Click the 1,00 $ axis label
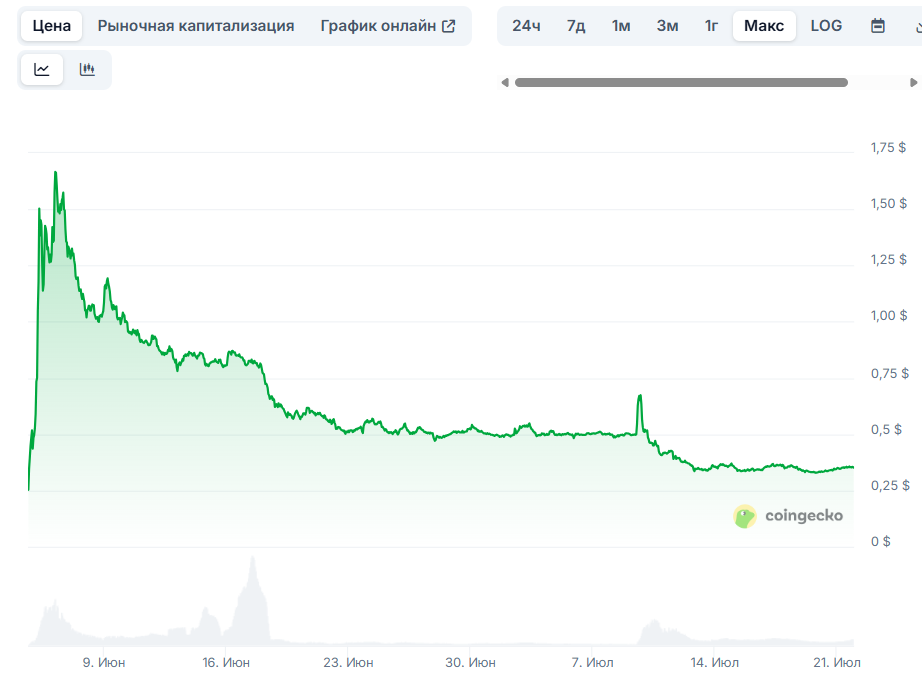This screenshot has width=924, height=689. point(889,315)
